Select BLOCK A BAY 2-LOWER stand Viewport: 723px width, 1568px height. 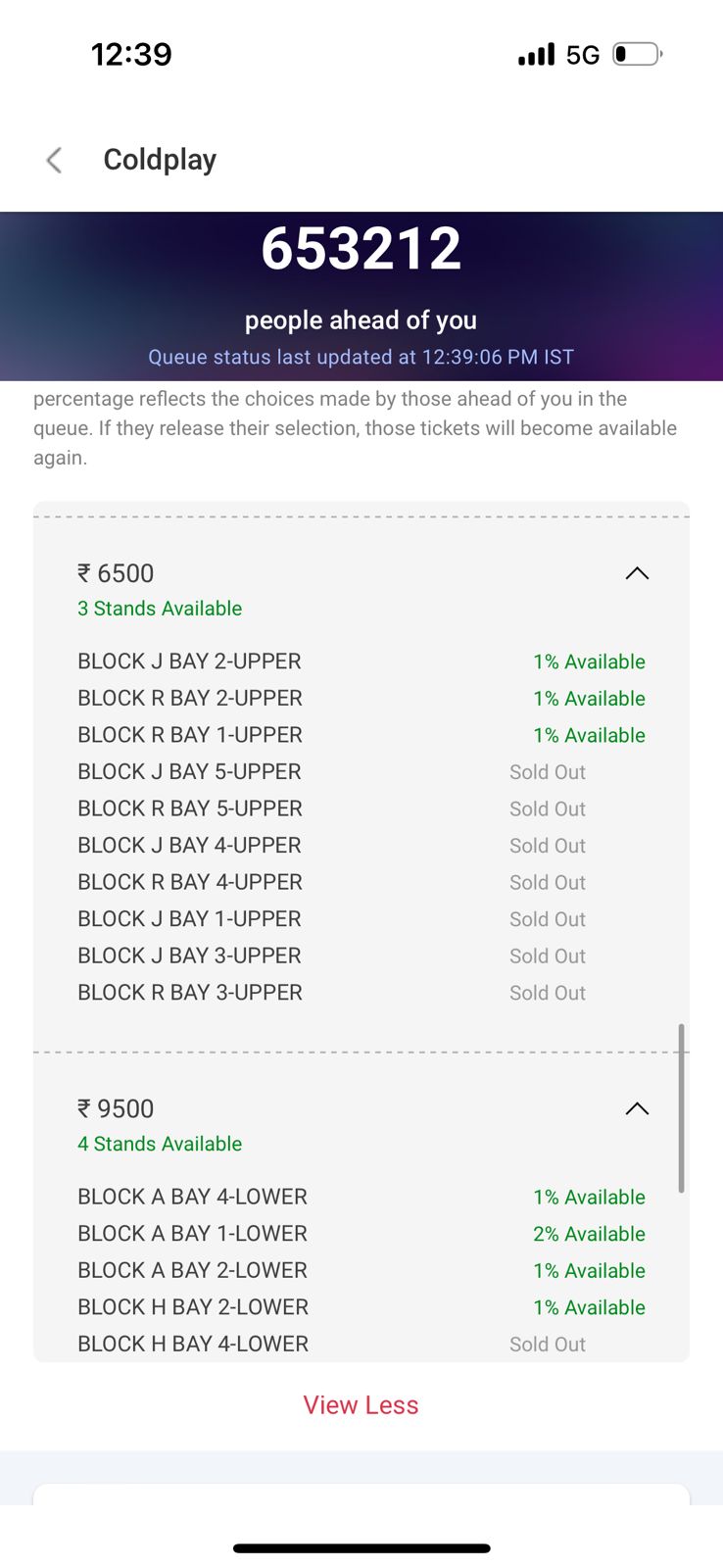tap(192, 1271)
